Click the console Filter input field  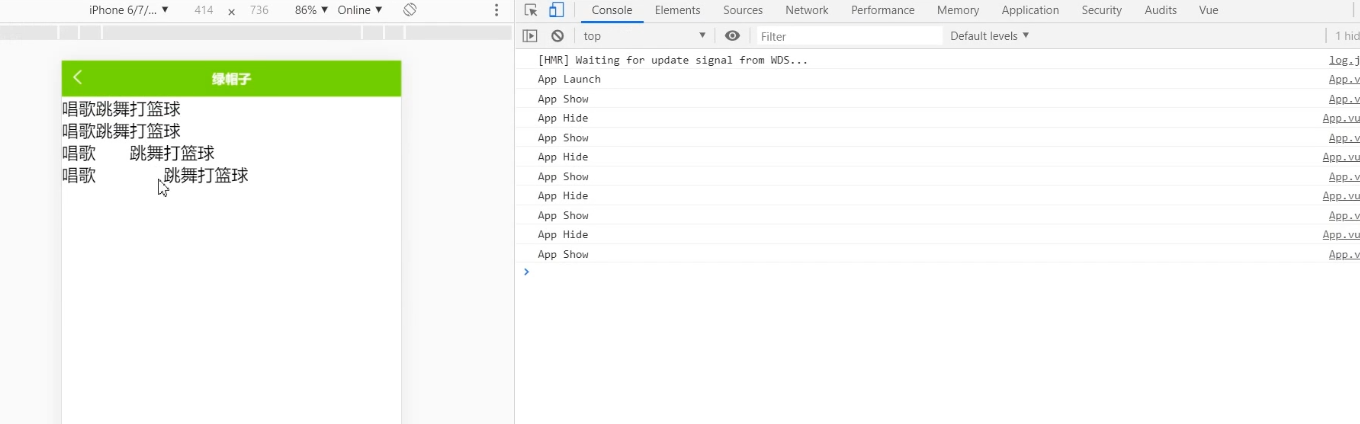click(x=847, y=36)
